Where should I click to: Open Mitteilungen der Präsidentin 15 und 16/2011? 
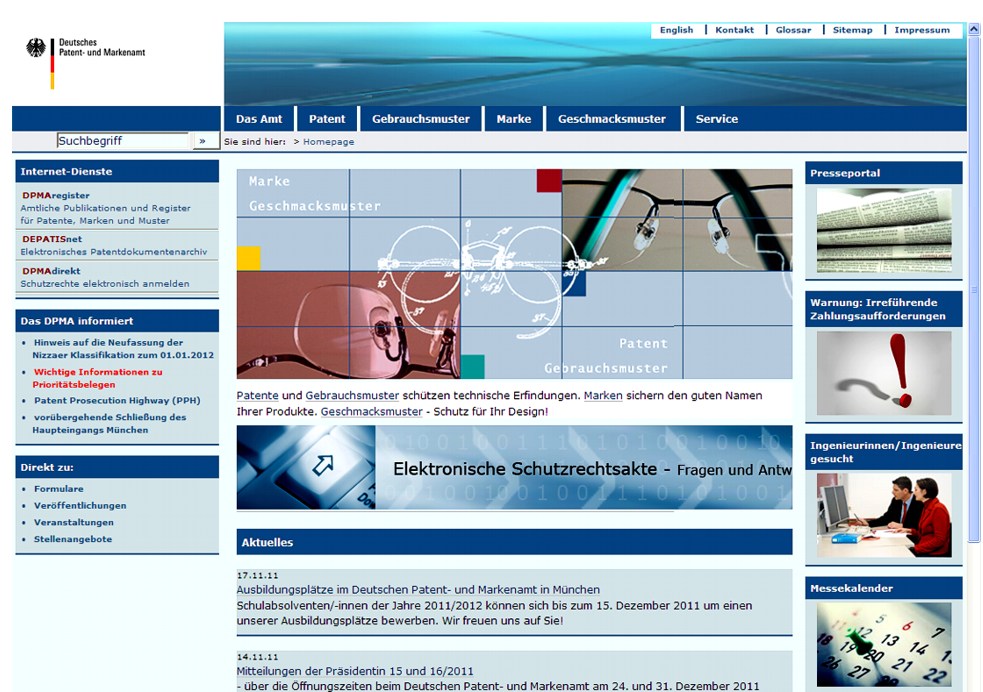(355, 671)
